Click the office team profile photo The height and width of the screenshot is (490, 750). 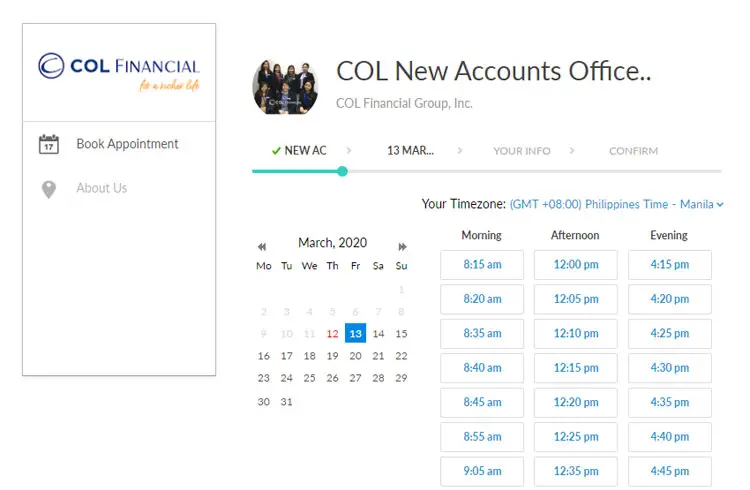click(286, 87)
